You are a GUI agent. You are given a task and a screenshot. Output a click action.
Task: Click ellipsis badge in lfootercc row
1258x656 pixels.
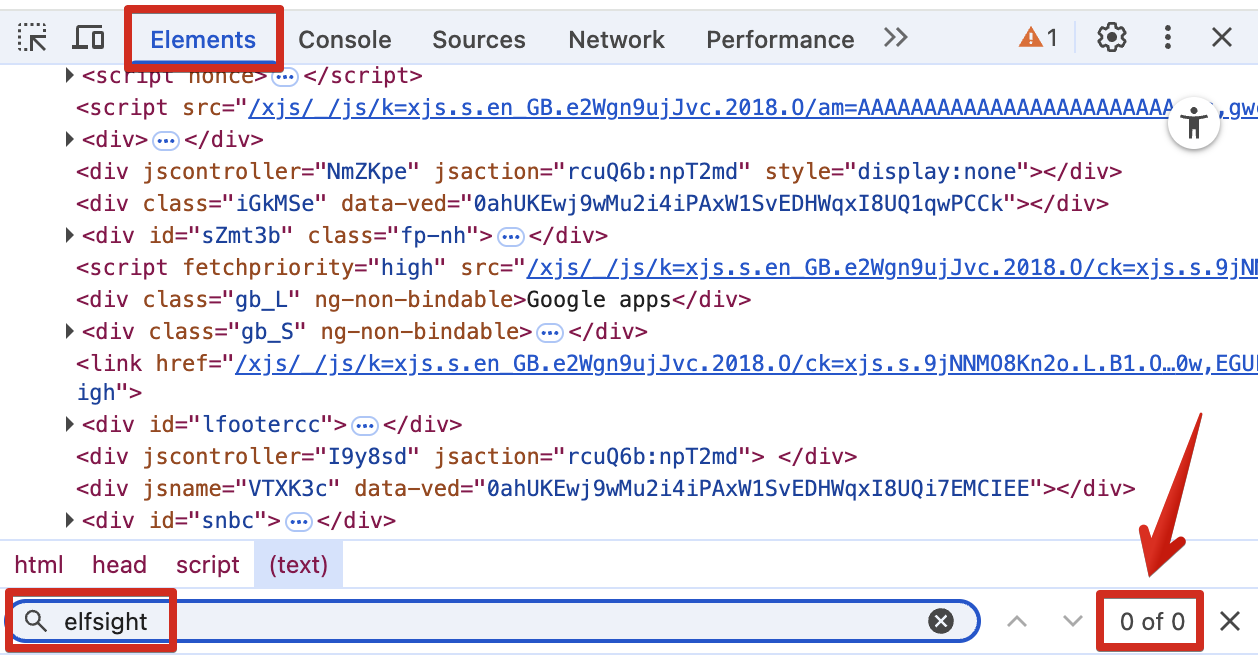pyautogui.click(x=365, y=427)
